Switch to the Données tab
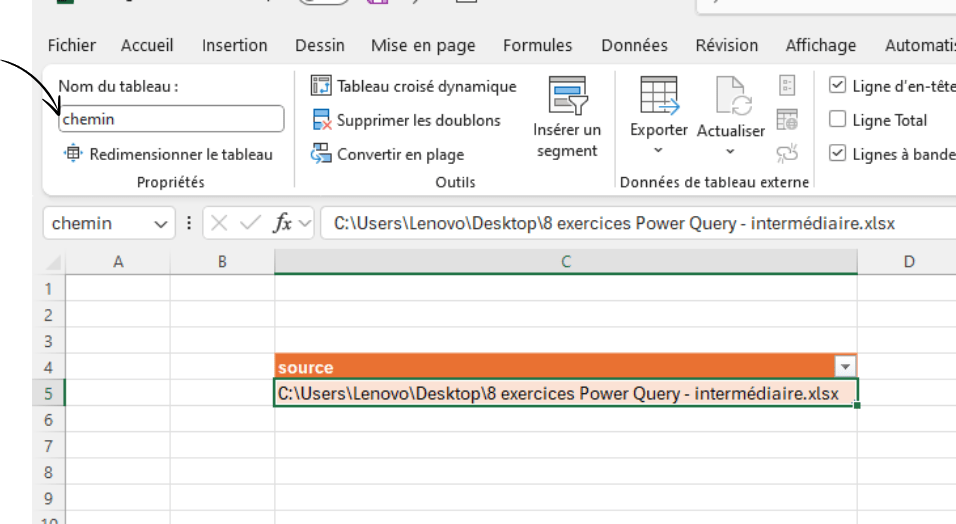This screenshot has height=524, width=956. [x=634, y=45]
